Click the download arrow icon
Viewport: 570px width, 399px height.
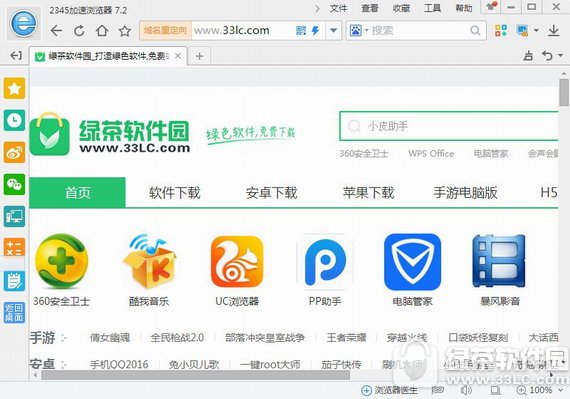point(553,31)
